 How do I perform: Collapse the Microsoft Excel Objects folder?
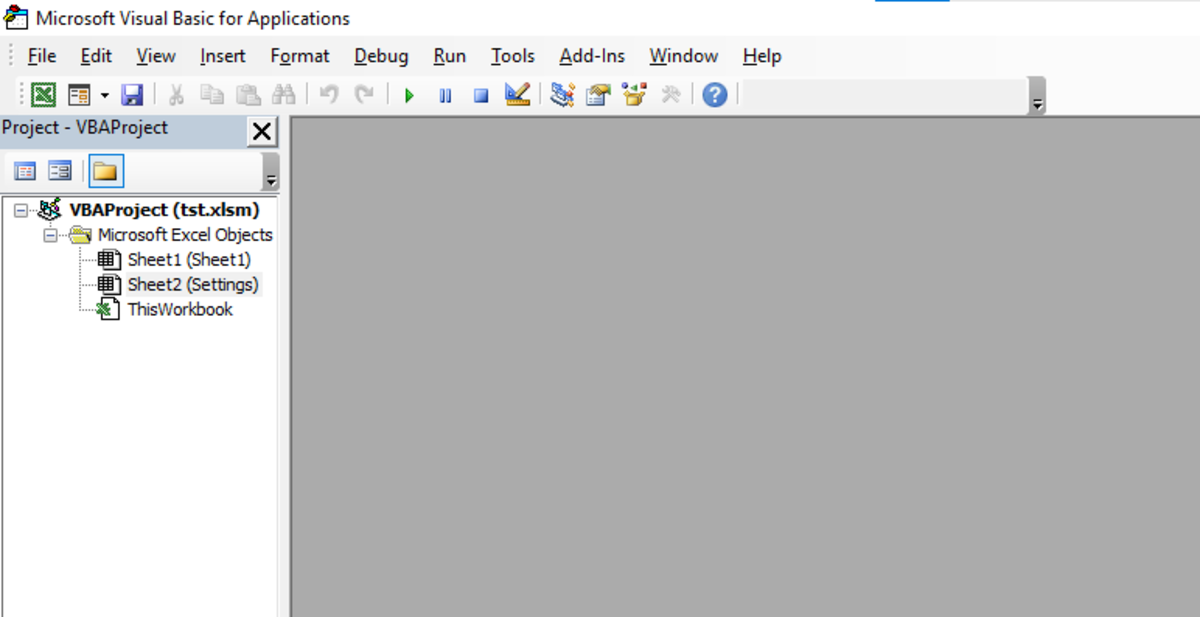coord(50,236)
